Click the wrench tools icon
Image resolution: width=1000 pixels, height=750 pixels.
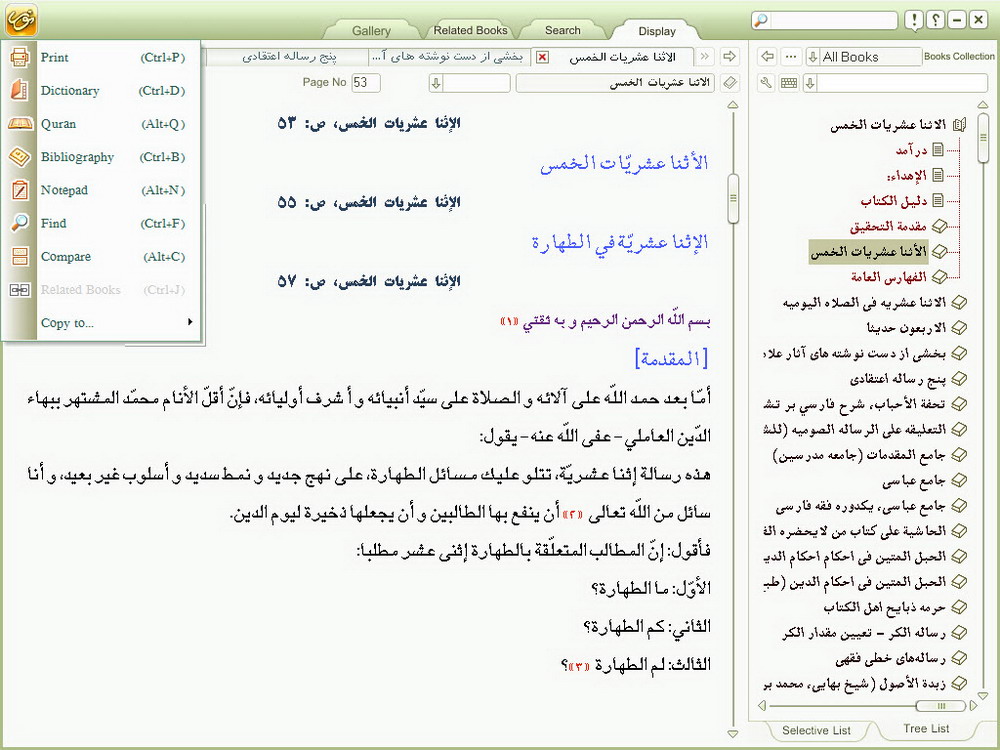point(766,83)
